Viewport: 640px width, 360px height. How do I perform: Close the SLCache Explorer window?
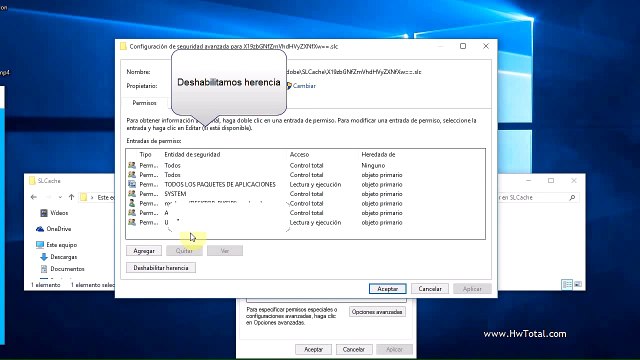574,180
